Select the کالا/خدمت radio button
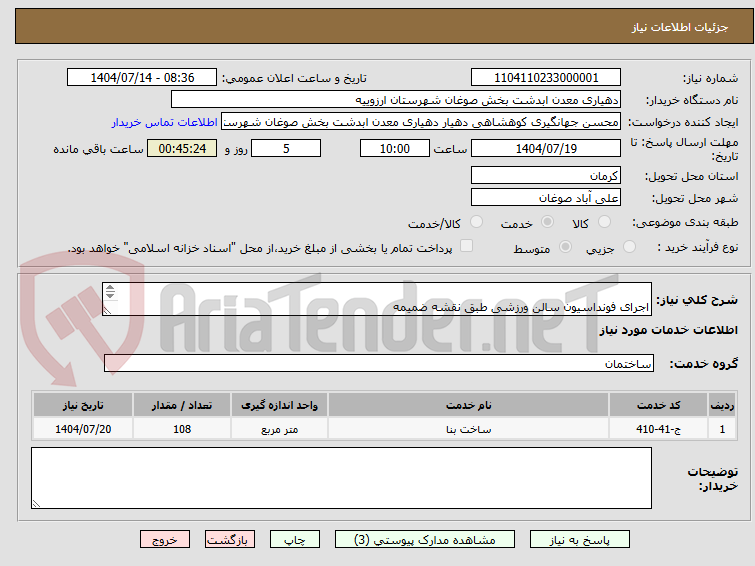This screenshot has width=755, height=566. tap(476, 222)
